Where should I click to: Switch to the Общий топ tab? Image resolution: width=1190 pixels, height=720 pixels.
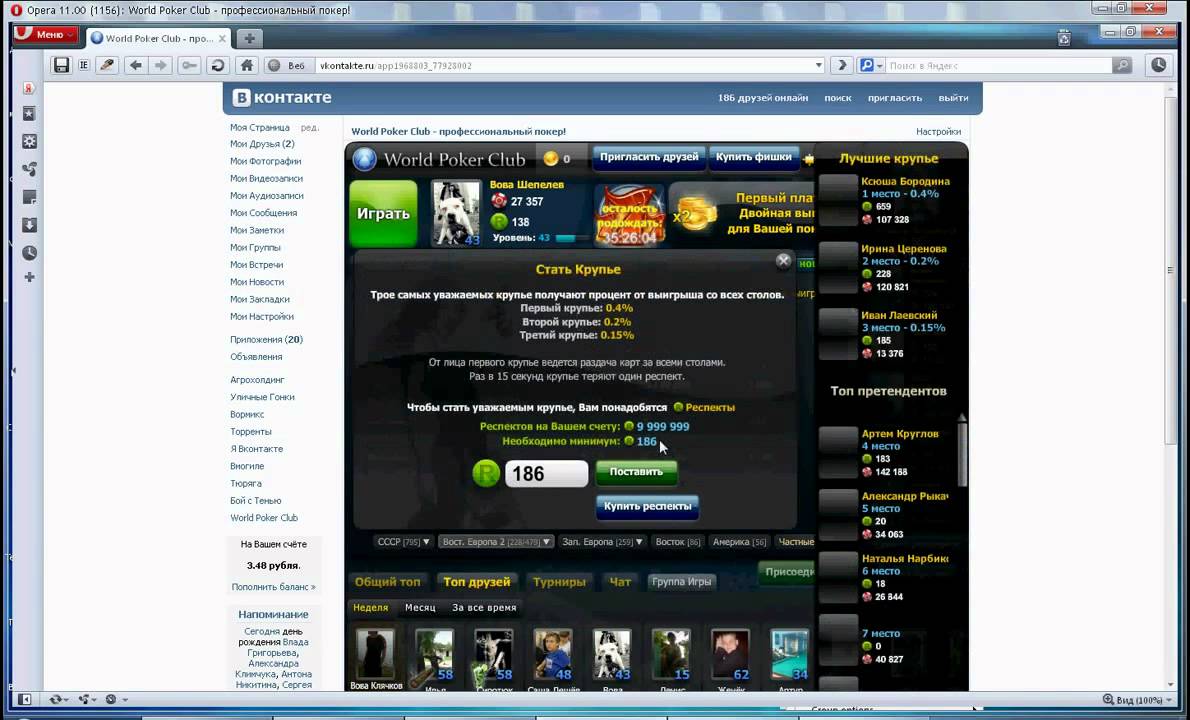click(x=387, y=582)
